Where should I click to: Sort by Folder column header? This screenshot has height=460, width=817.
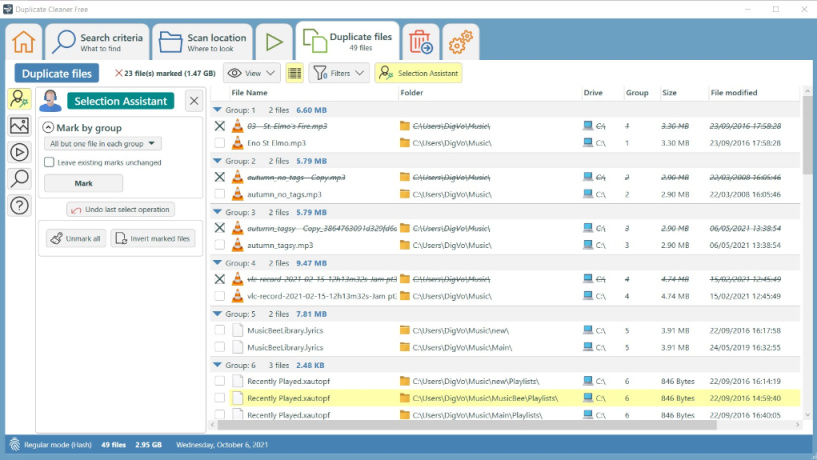412,93
